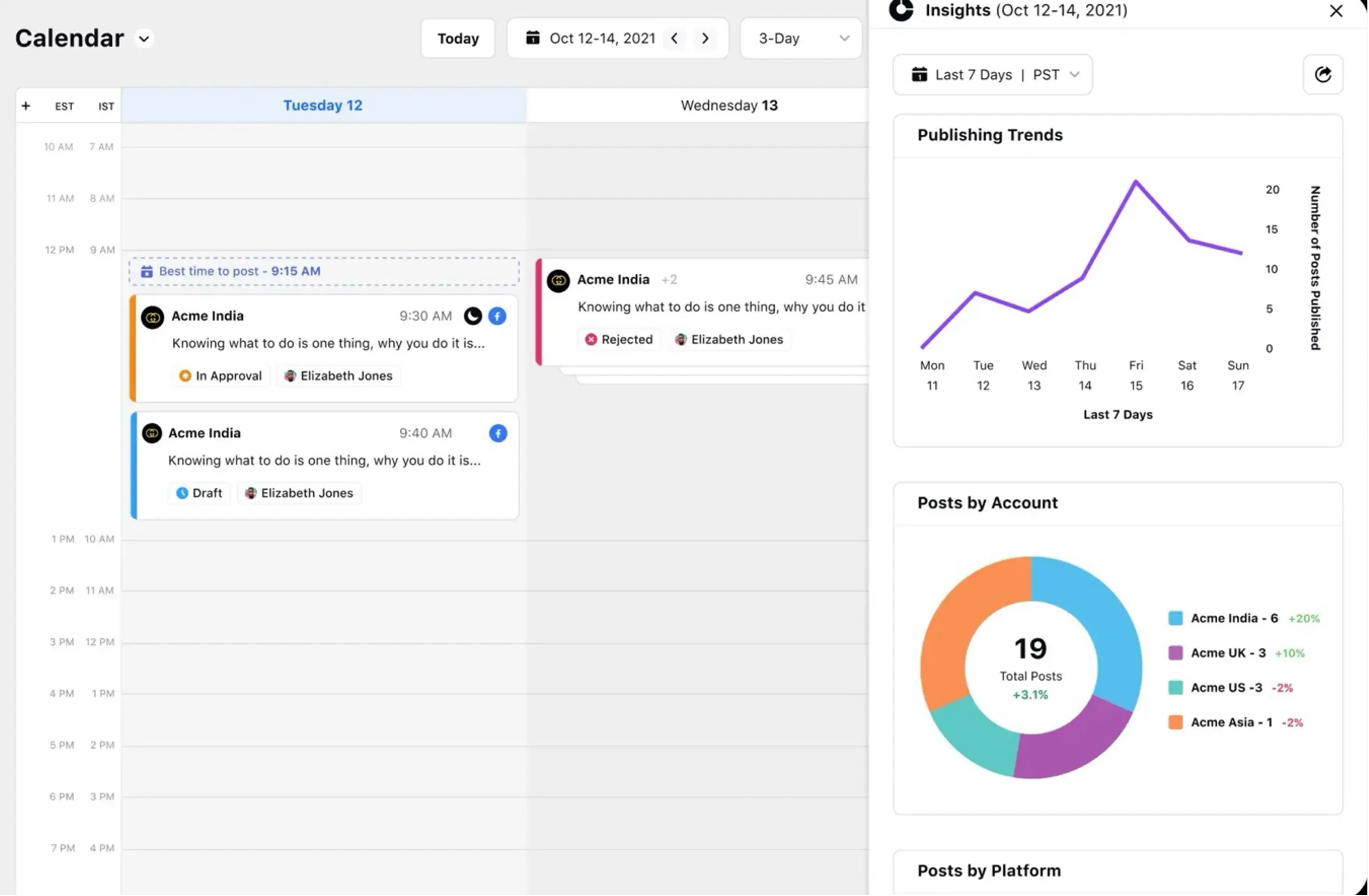1369x896 pixels.
Task: Click Facebook icon on the 9:30 AM post
Action: 497,316
